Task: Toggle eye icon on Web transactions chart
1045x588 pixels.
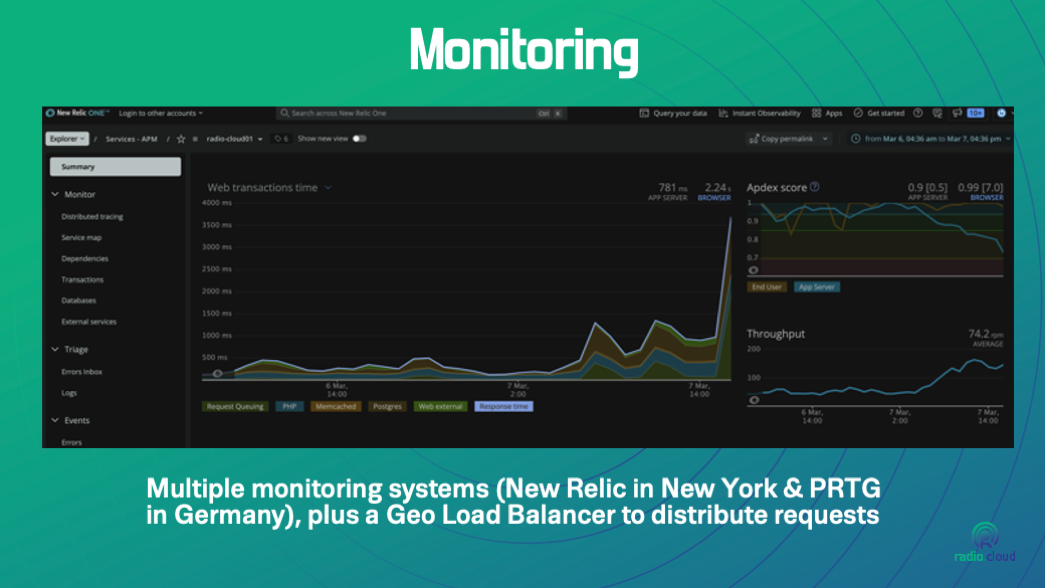Action: pos(217,373)
